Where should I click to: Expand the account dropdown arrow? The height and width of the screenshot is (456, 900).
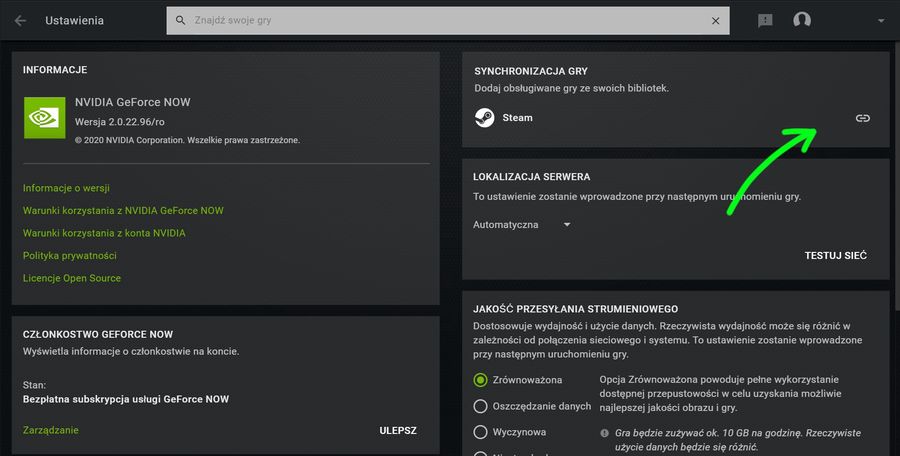pos(881,21)
